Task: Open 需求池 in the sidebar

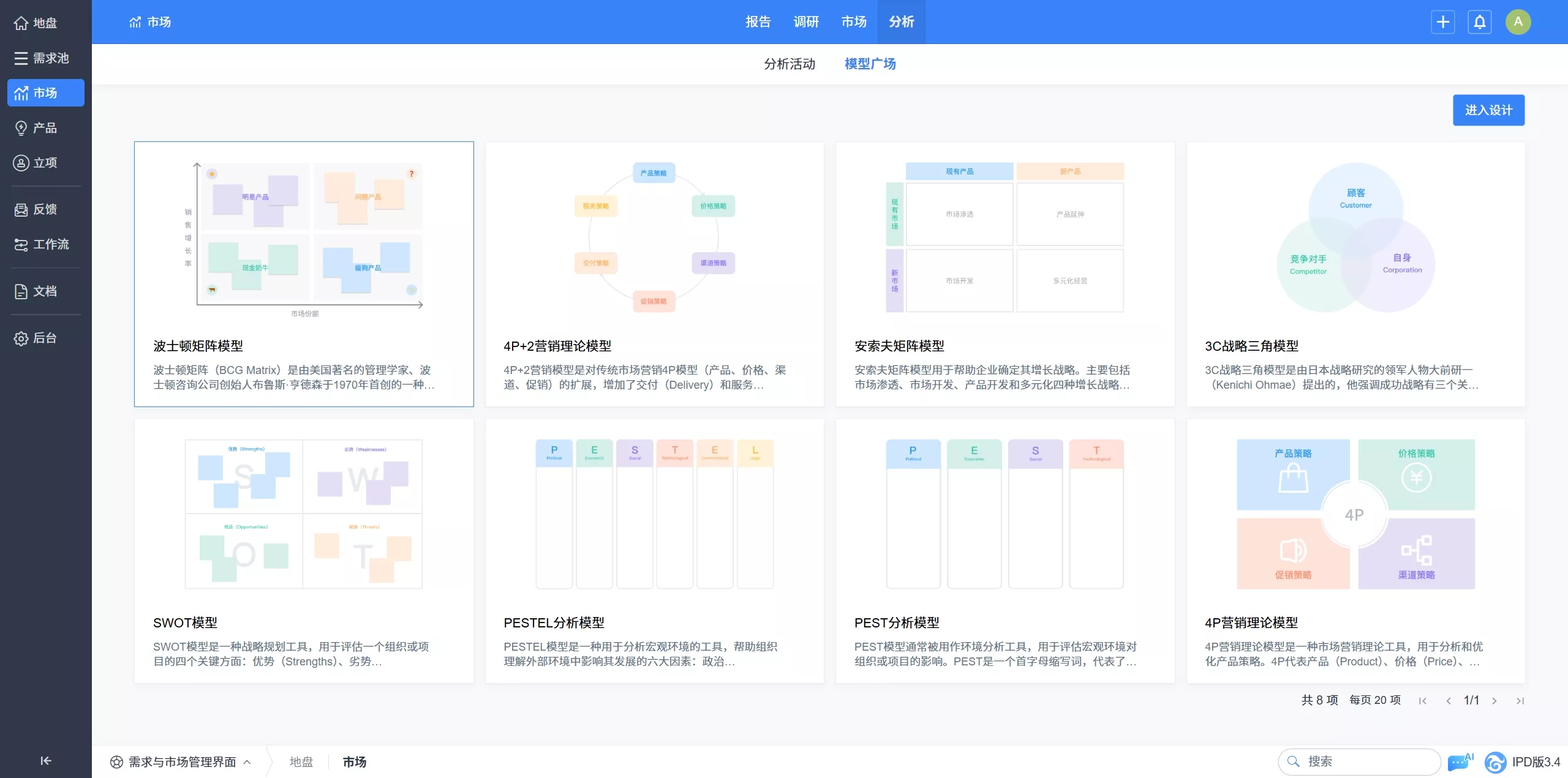Action: pyautogui.click(x=42, y=58)
